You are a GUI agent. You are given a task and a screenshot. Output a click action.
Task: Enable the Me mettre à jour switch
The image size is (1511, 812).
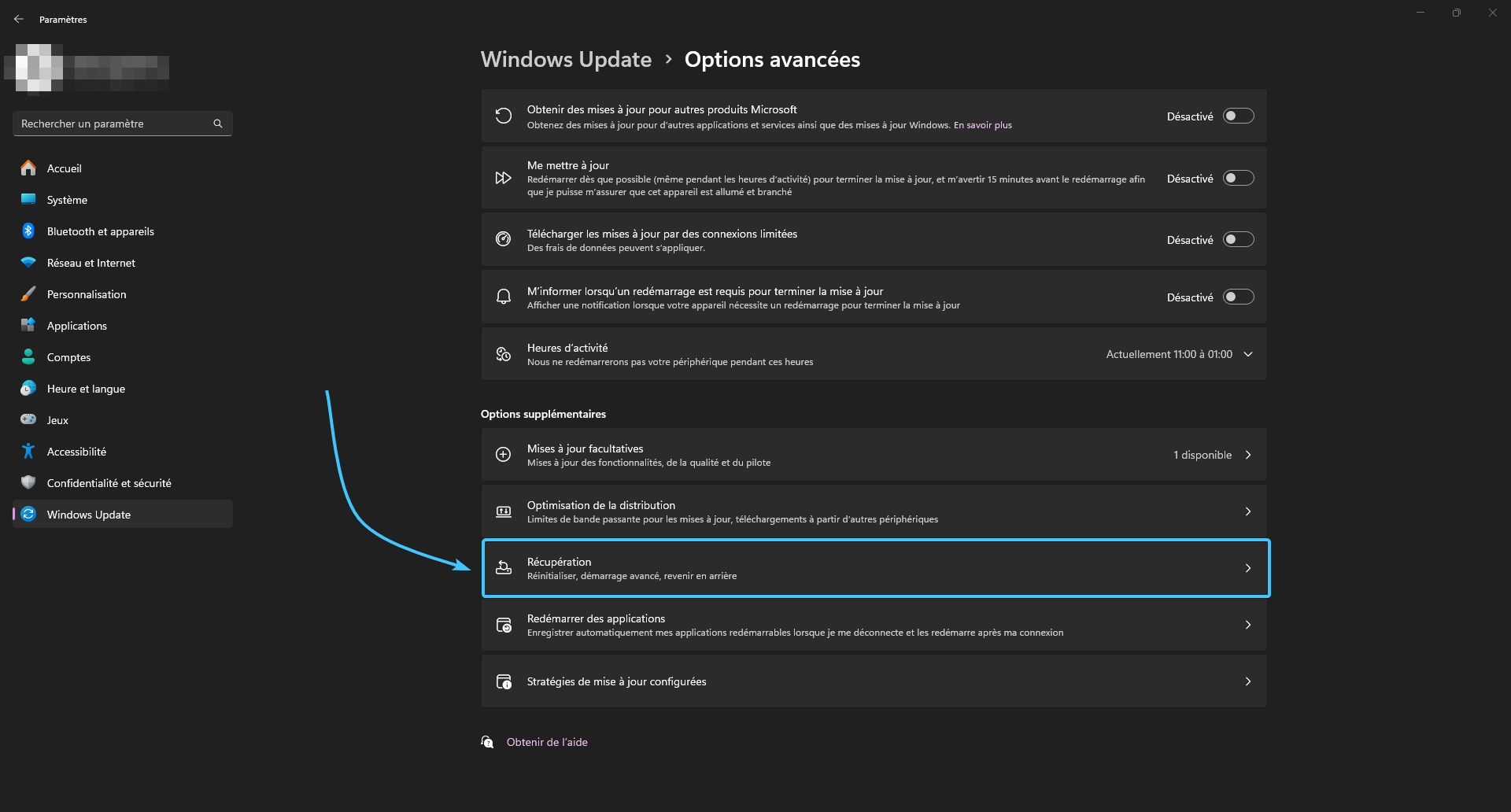pos(1239,178)
